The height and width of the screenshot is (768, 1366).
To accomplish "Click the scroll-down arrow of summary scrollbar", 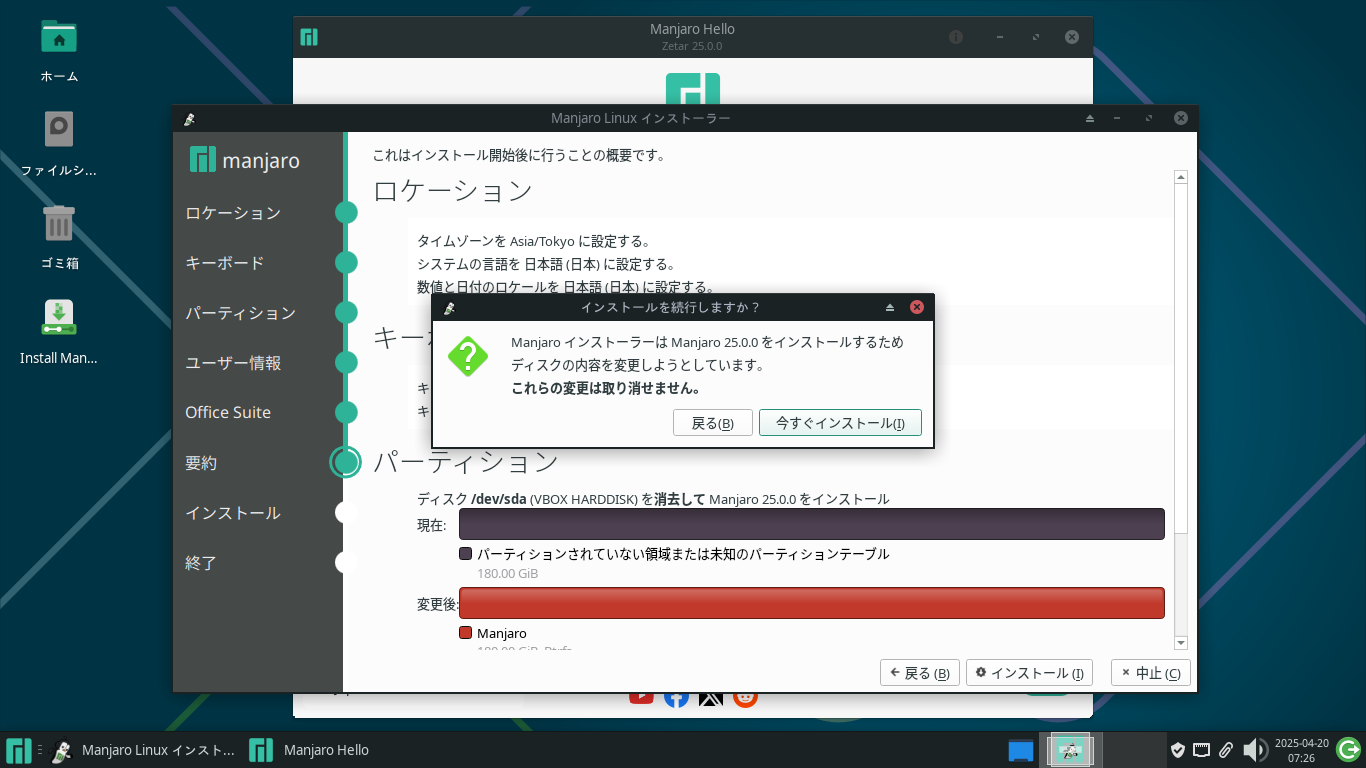I will (x=1181, y=643).
